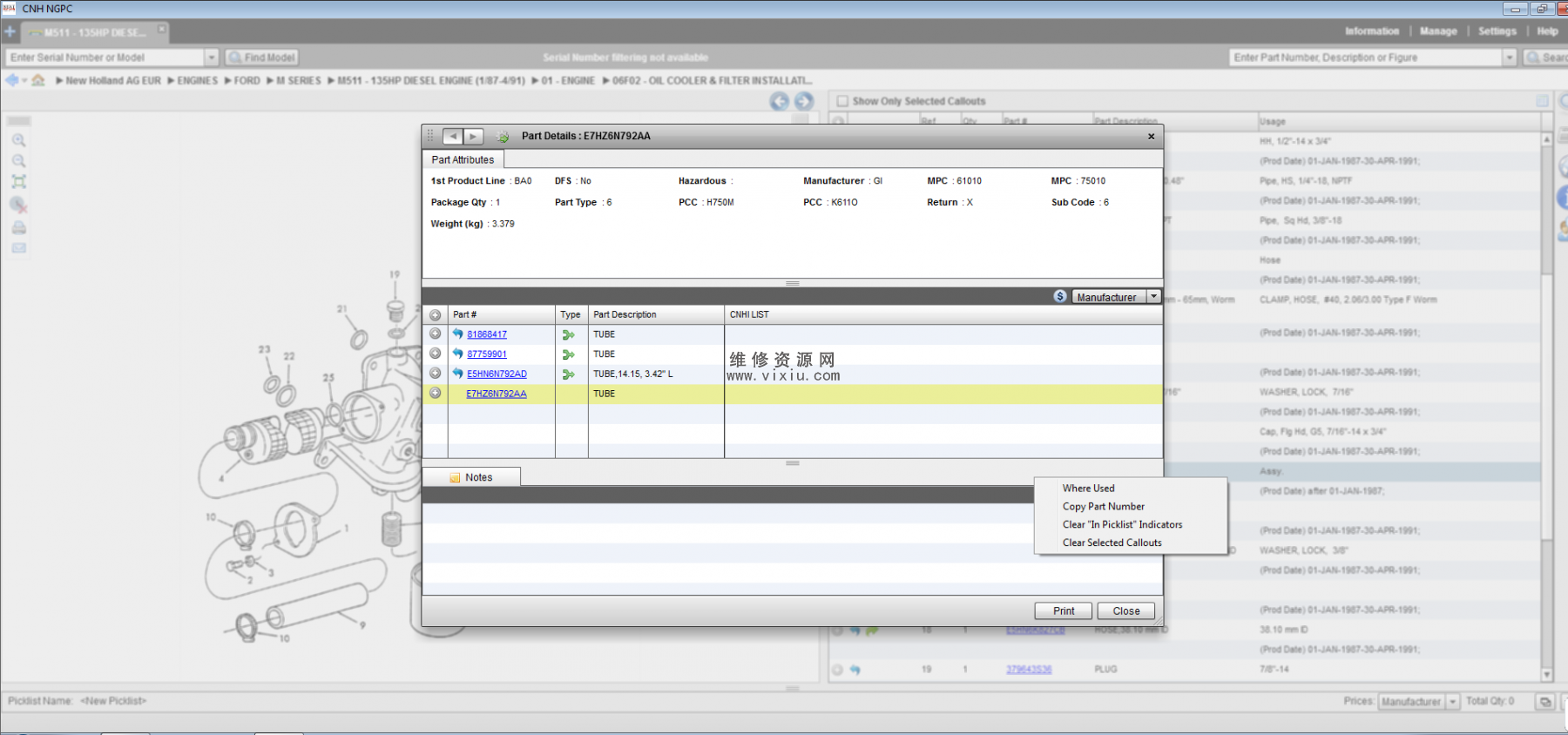Select the Part Attributes tab
This screenshot has height=735, width=1568.
[463, 159]
